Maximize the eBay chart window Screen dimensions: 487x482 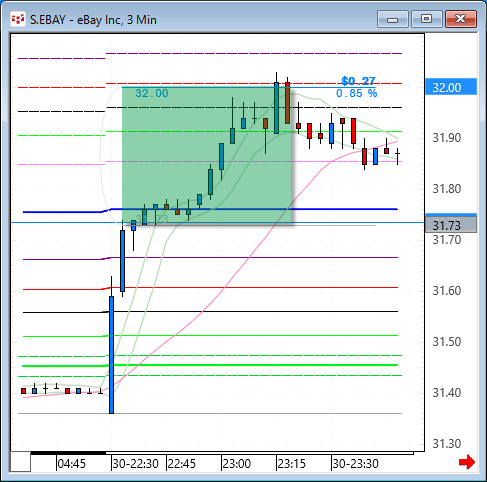(x=426, y=19)
